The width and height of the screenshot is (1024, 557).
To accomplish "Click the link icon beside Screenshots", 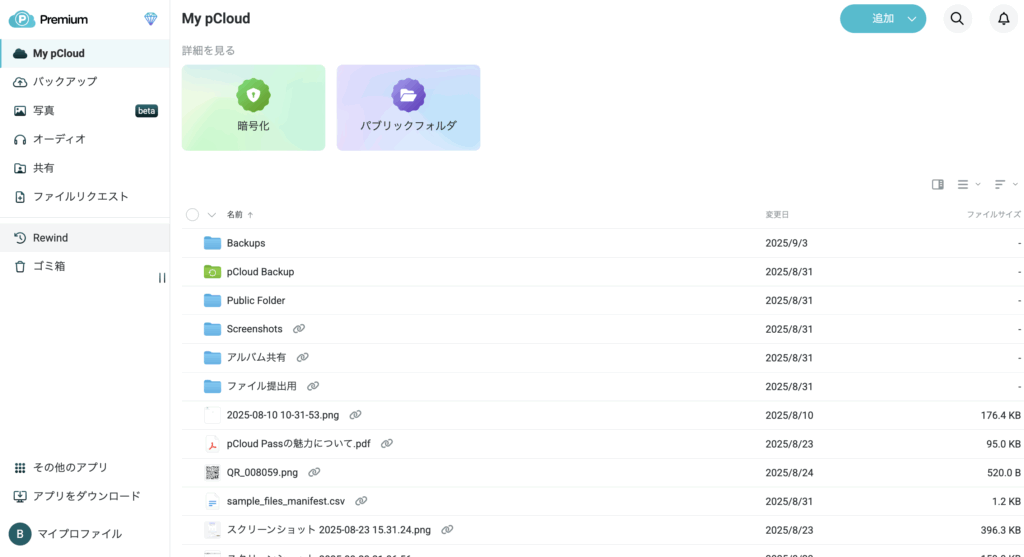I will [299, 329].
